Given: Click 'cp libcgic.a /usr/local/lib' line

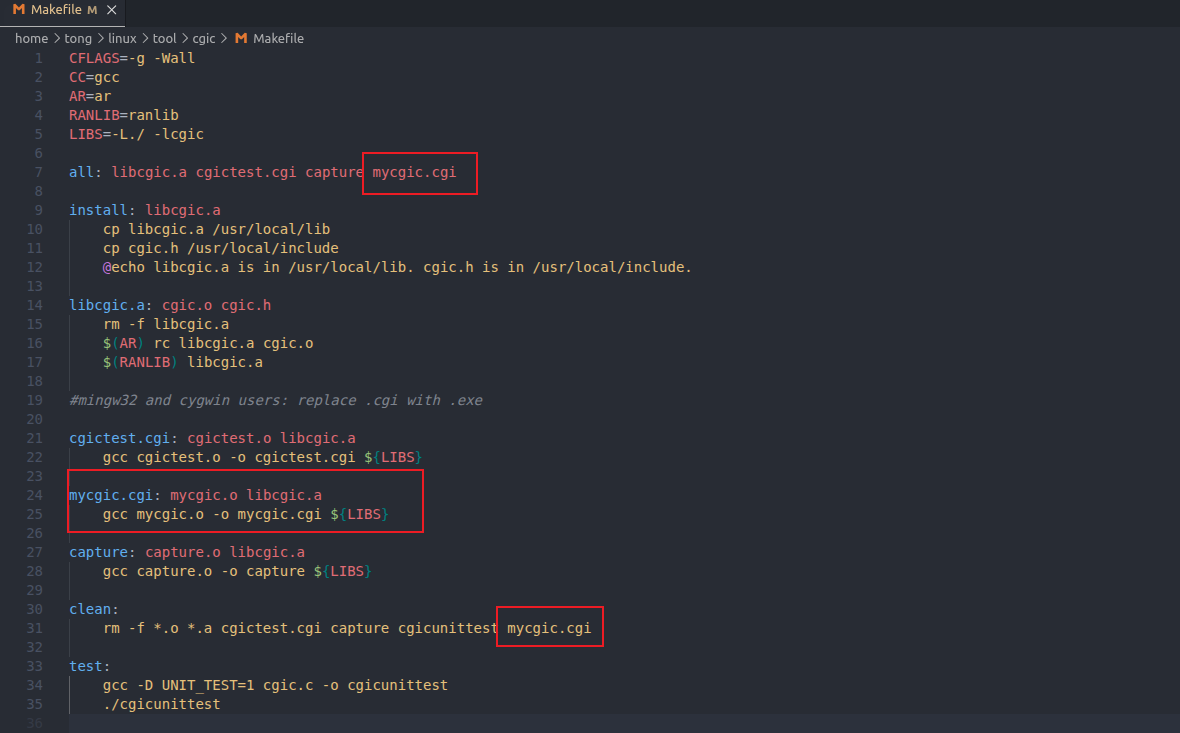Looking at the screenshot, I should click(217, 229).
